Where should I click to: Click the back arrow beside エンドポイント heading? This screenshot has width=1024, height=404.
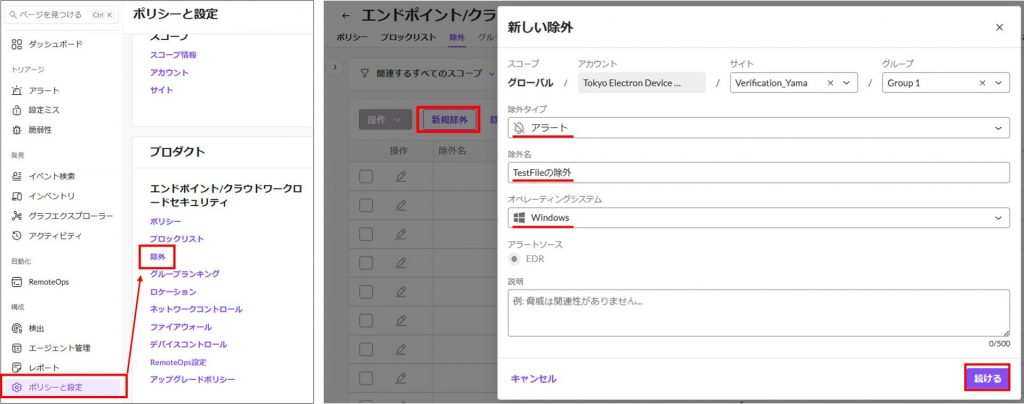click(346, 16)
